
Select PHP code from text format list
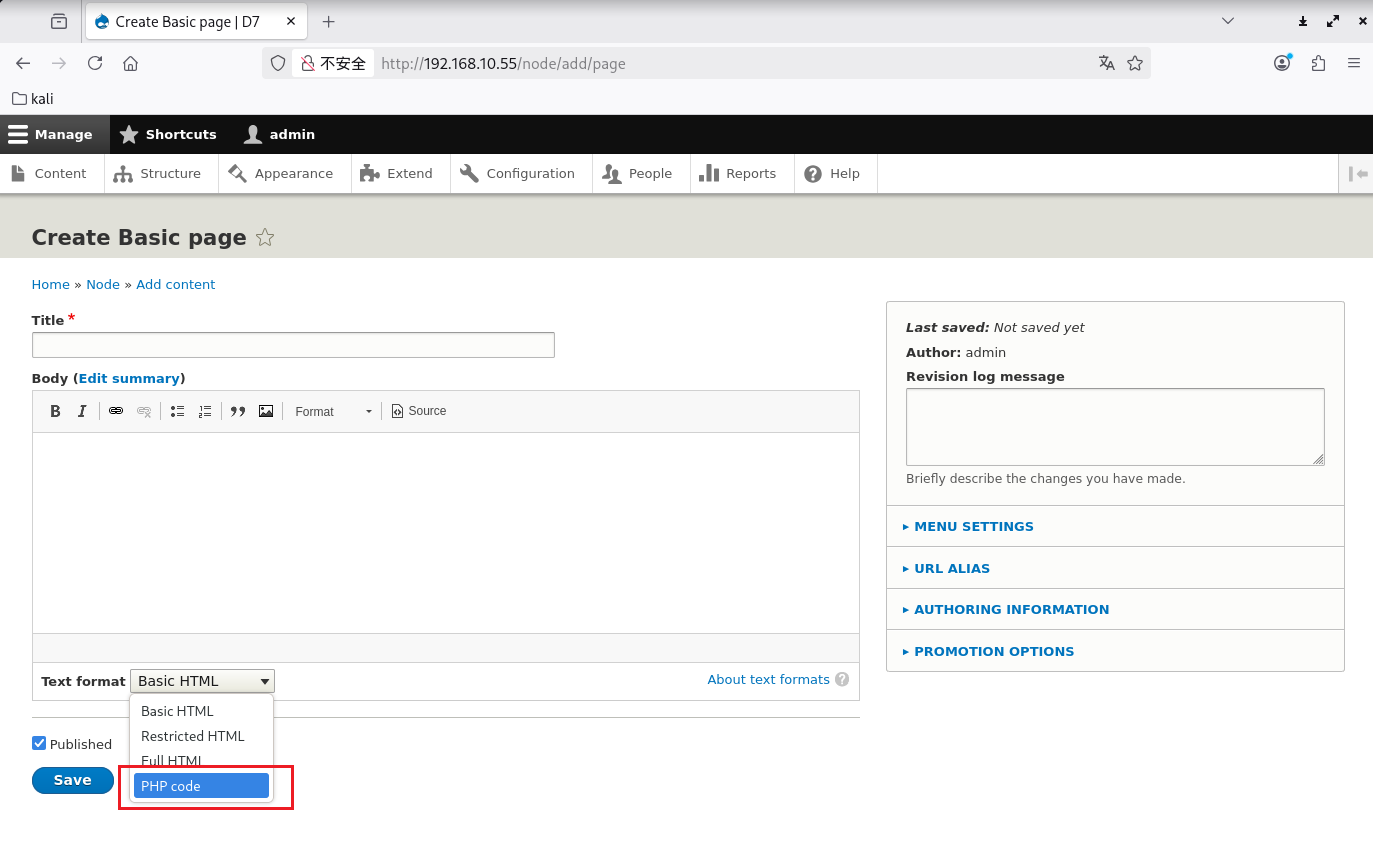click(x=200, y=786)
